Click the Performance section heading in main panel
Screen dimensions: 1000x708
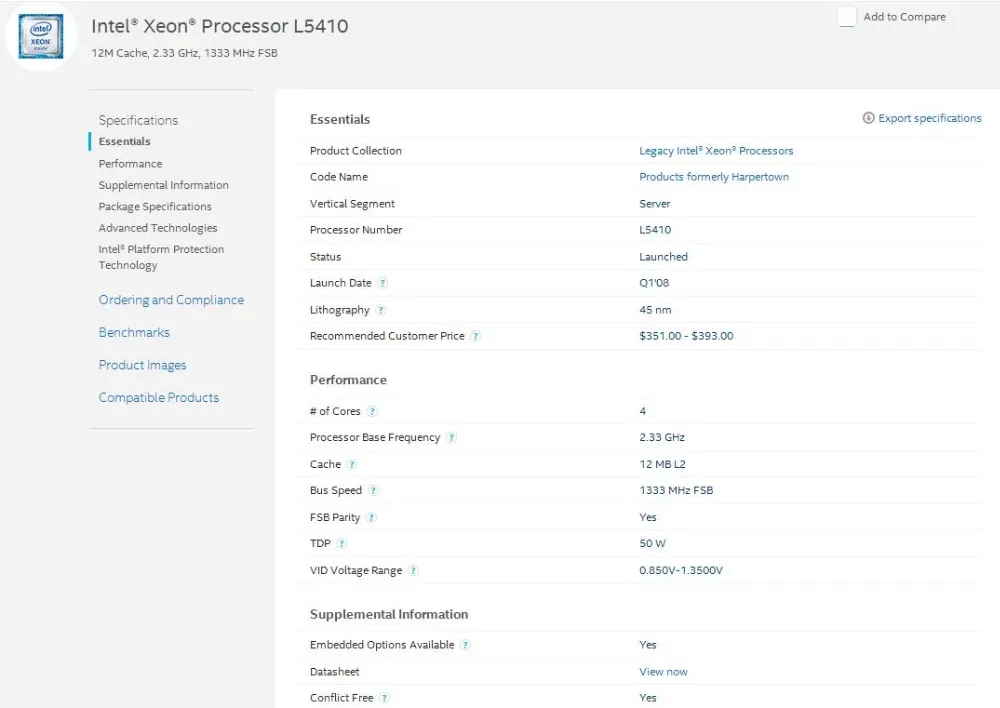tap(348, 380)
